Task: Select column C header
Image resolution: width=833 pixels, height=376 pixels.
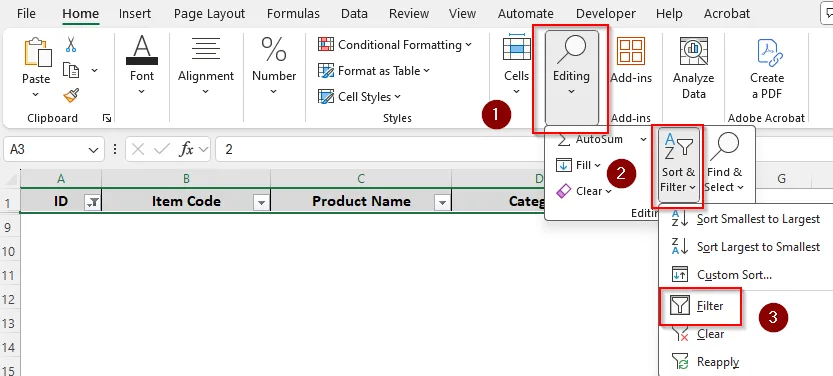Action: (361, 179)
